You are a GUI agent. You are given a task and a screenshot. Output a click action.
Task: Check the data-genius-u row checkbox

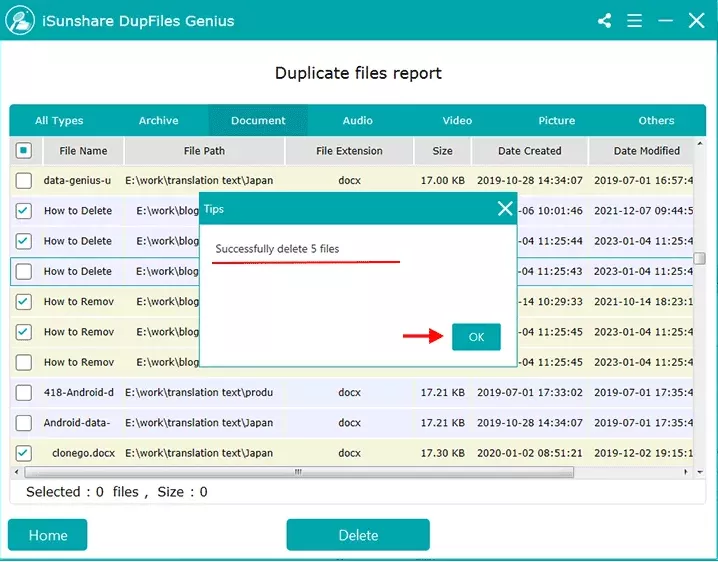23,180
